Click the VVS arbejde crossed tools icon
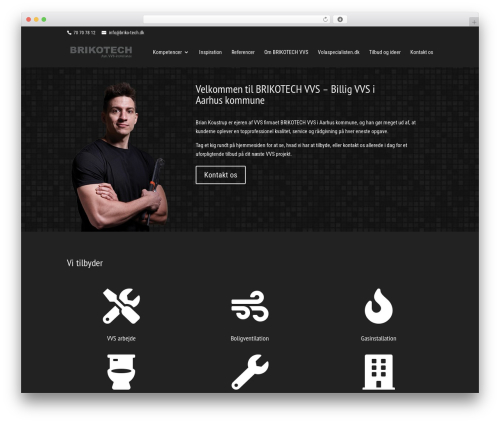This screenshot has height=423, width=500. 121,306
